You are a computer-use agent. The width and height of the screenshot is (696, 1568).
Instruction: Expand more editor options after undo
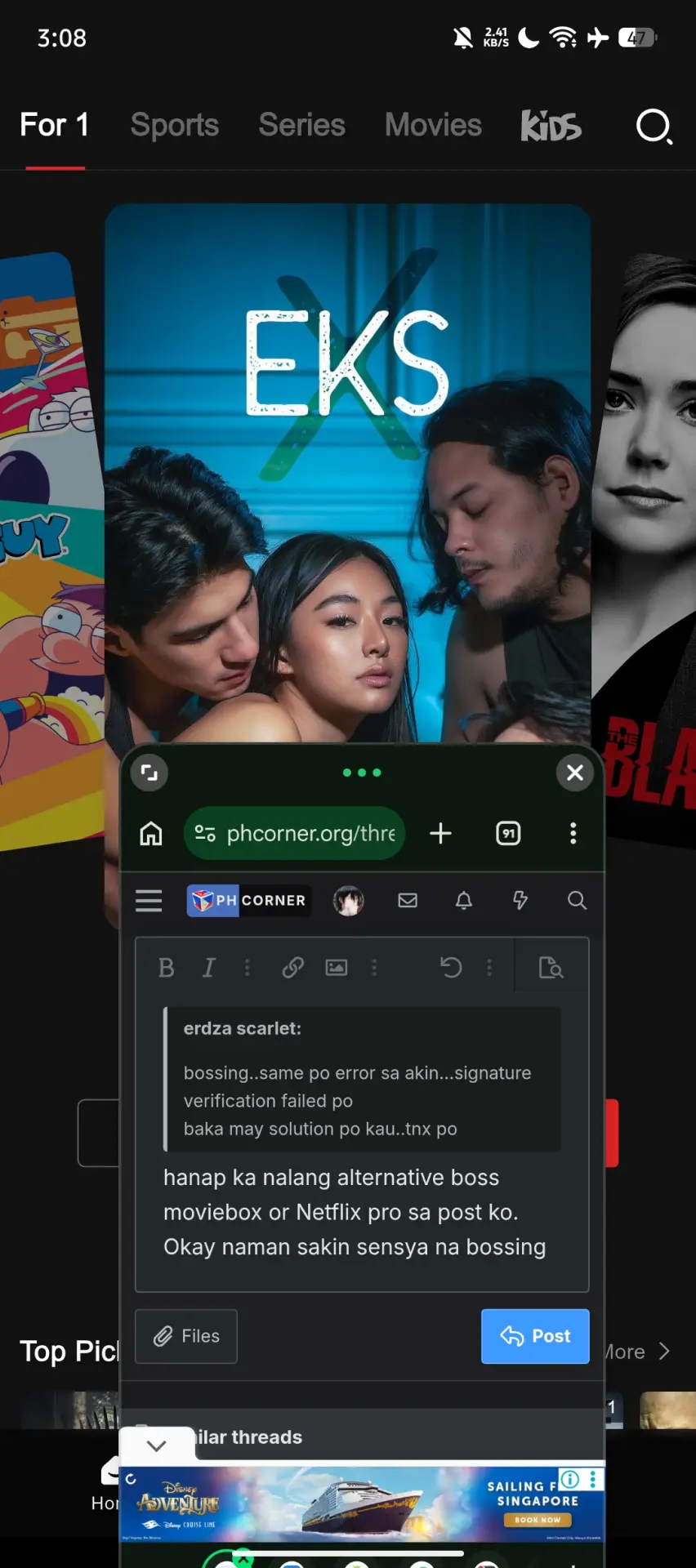pyautogui.click(x=489, y=968)
